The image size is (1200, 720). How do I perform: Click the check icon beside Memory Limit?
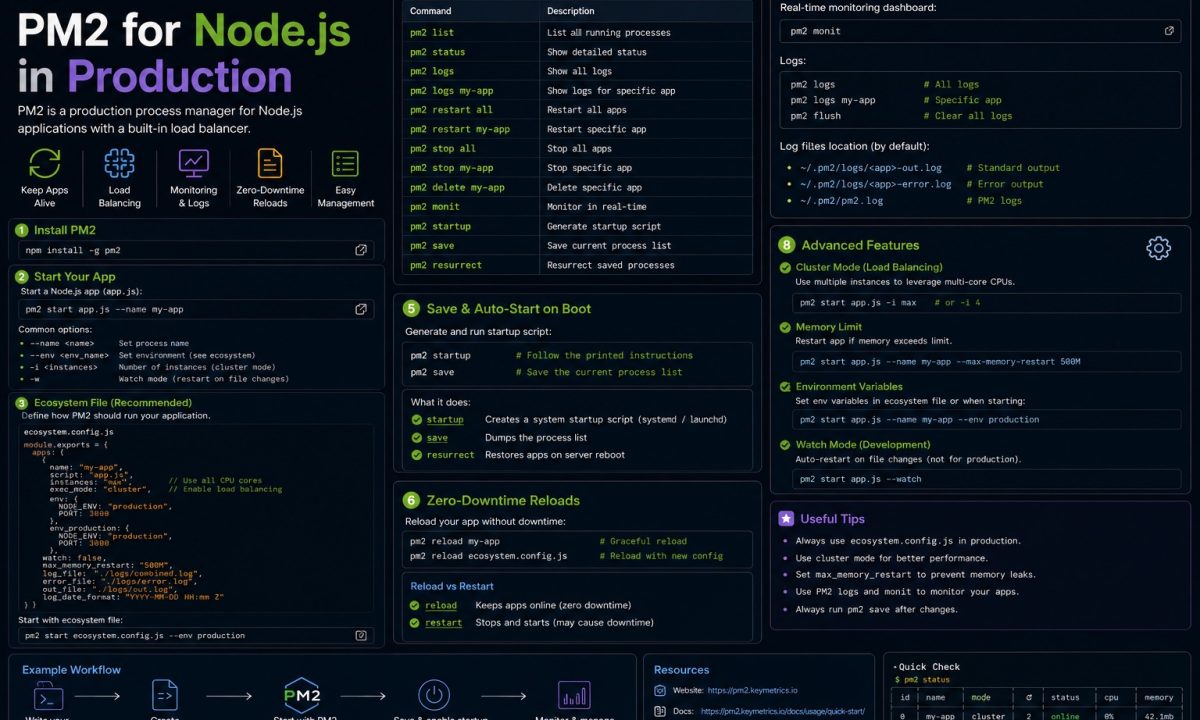[785, 327]
